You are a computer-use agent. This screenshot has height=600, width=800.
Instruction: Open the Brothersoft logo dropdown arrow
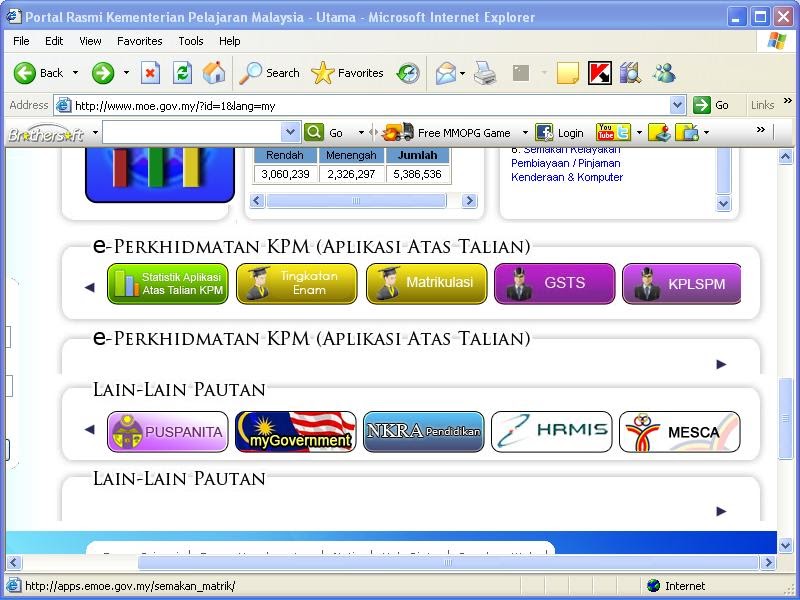(x=95, y=133)
